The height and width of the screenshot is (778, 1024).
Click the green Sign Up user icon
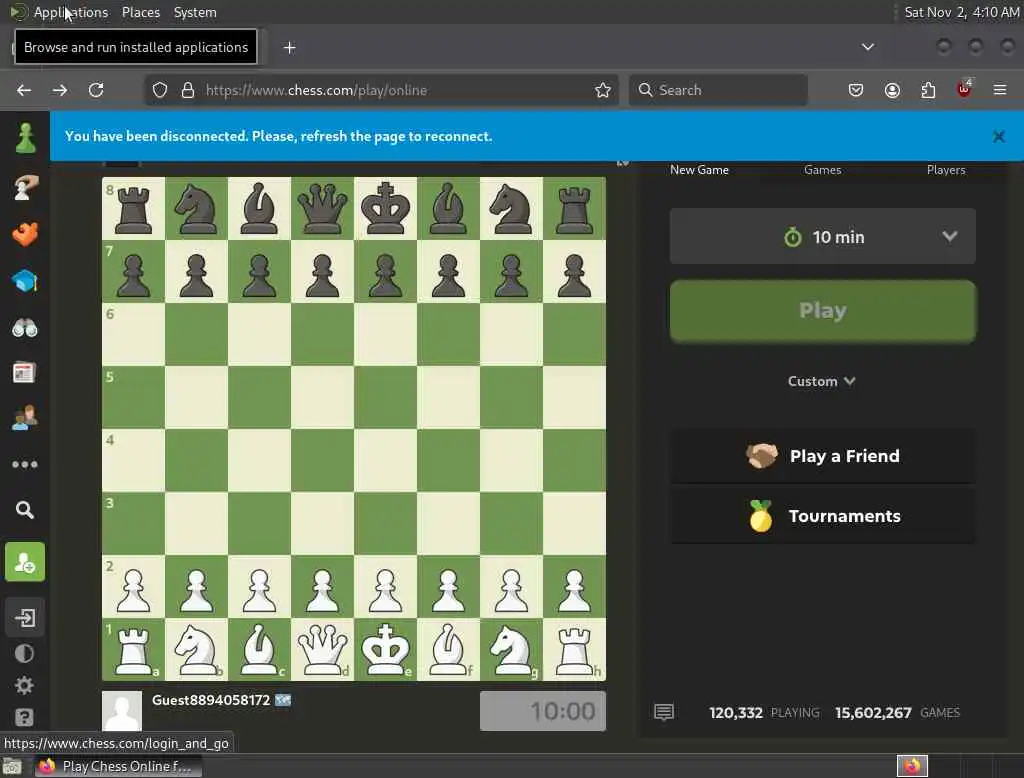[25, 562]
